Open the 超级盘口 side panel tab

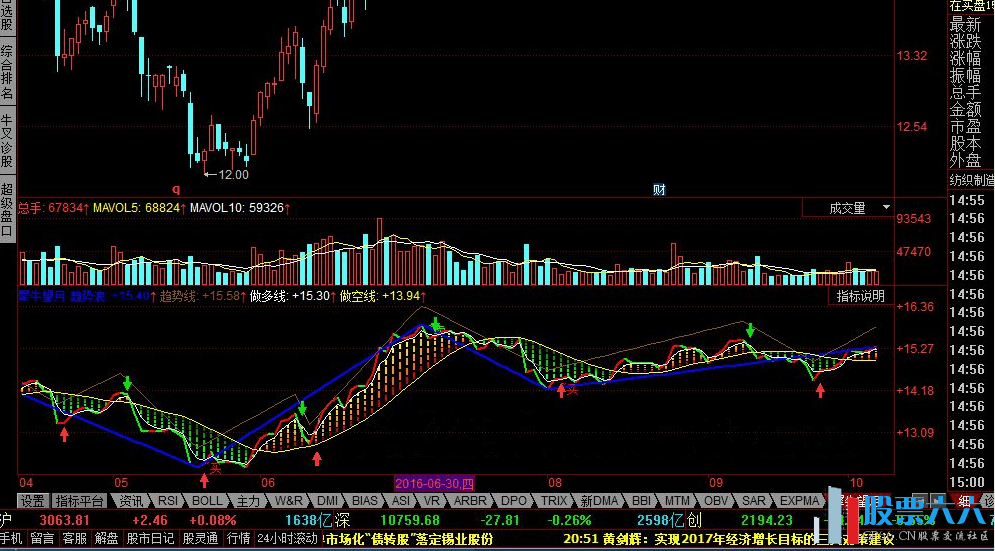click(x=8, y=210)
